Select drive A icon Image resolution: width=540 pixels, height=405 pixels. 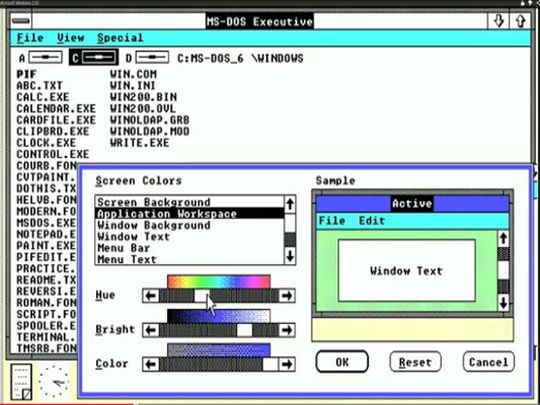pyautogui.click(x=45, y=58)
